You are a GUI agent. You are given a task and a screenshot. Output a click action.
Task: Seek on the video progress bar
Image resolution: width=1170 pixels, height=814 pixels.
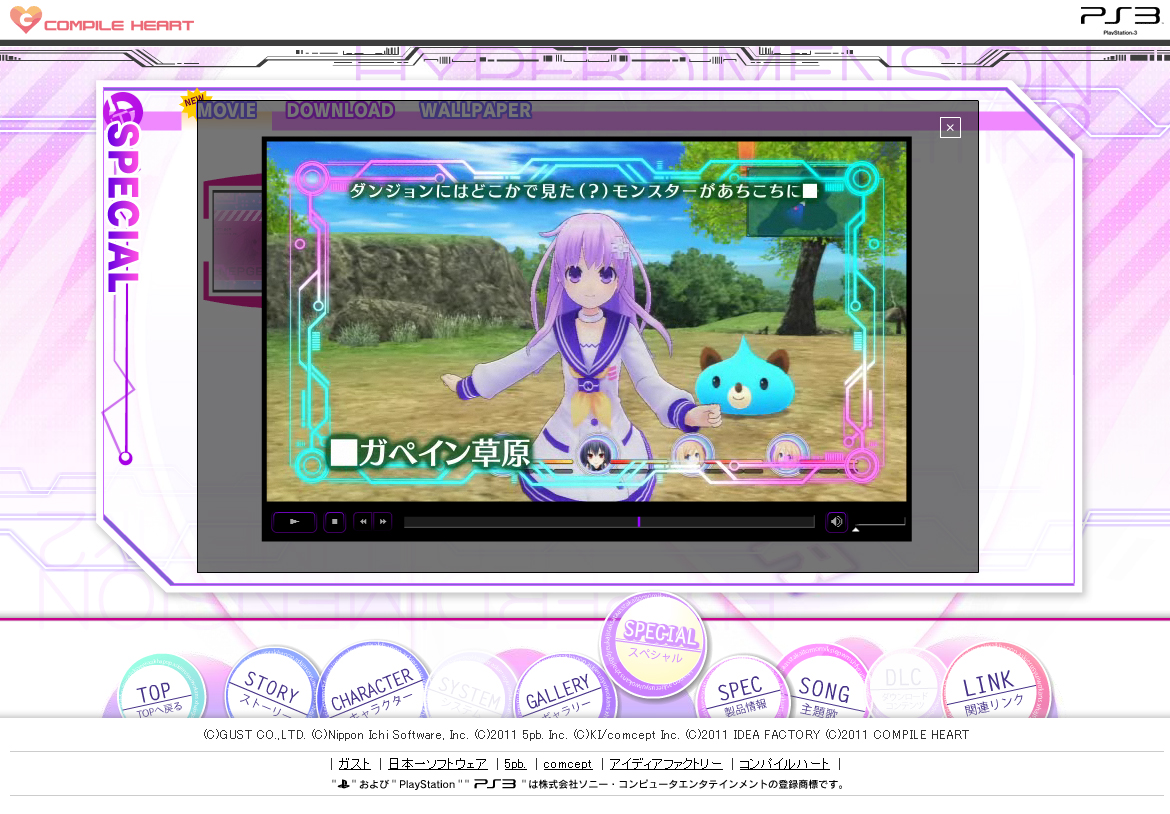pyautogui.click(x=609, y=522)
